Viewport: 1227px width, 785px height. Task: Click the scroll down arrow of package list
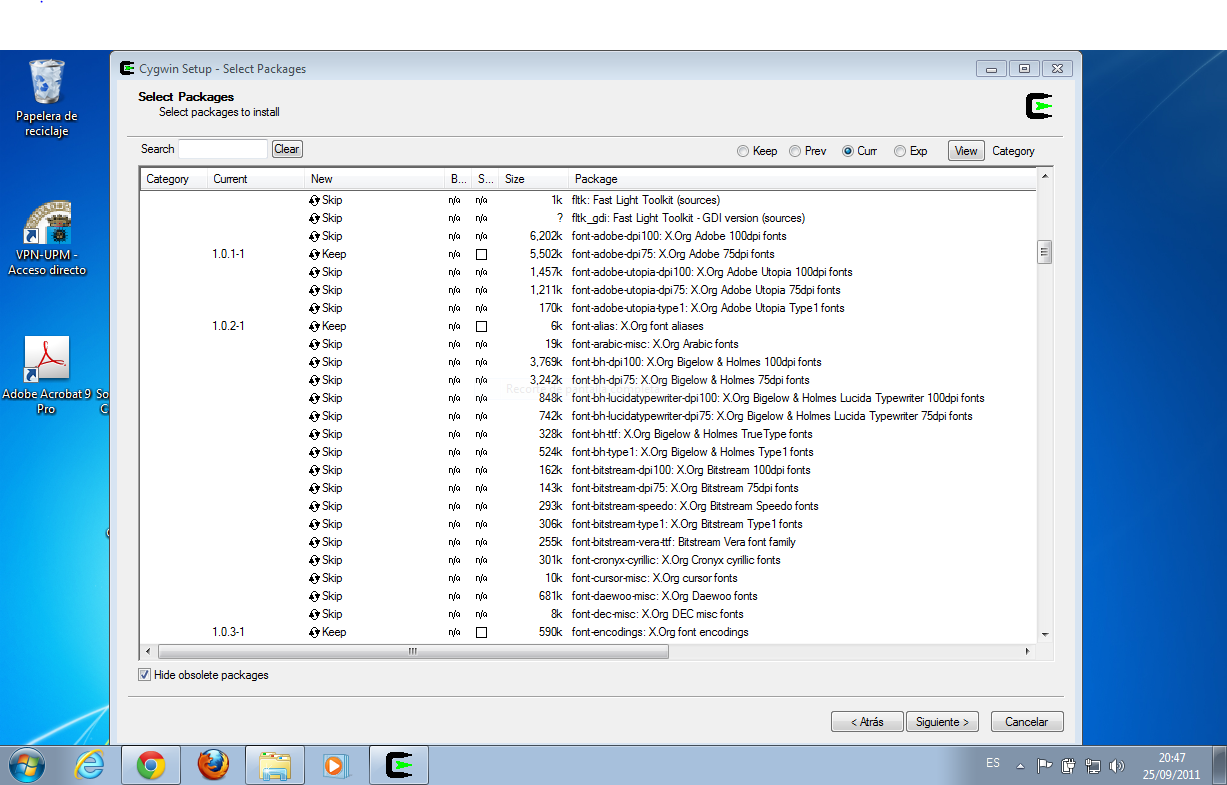1045,634
